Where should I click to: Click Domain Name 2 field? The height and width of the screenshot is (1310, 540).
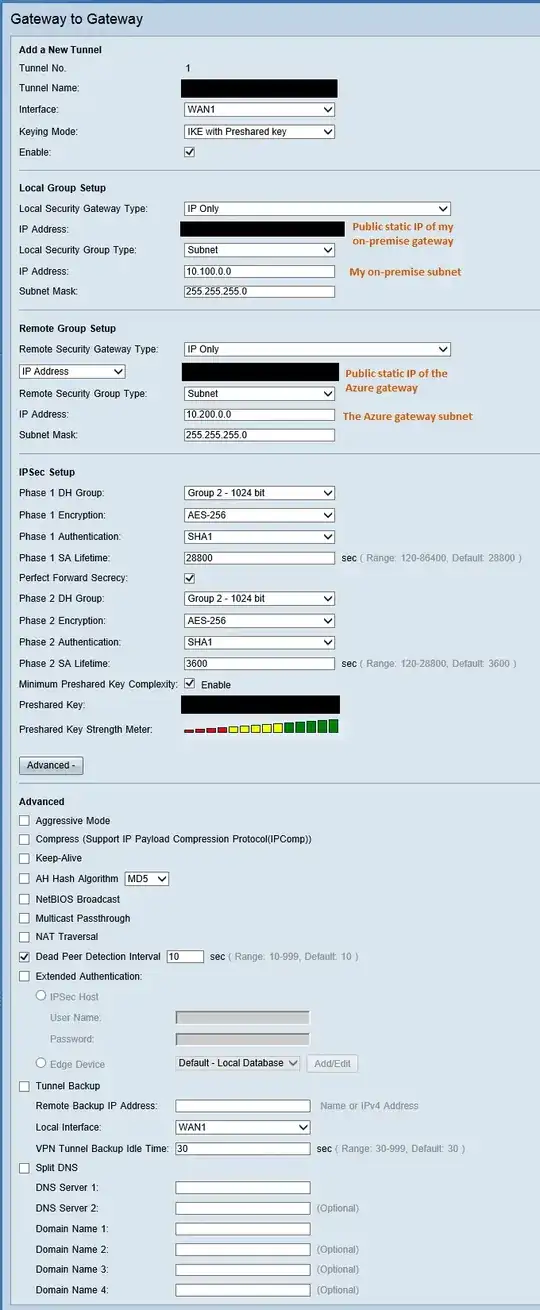242,1249
